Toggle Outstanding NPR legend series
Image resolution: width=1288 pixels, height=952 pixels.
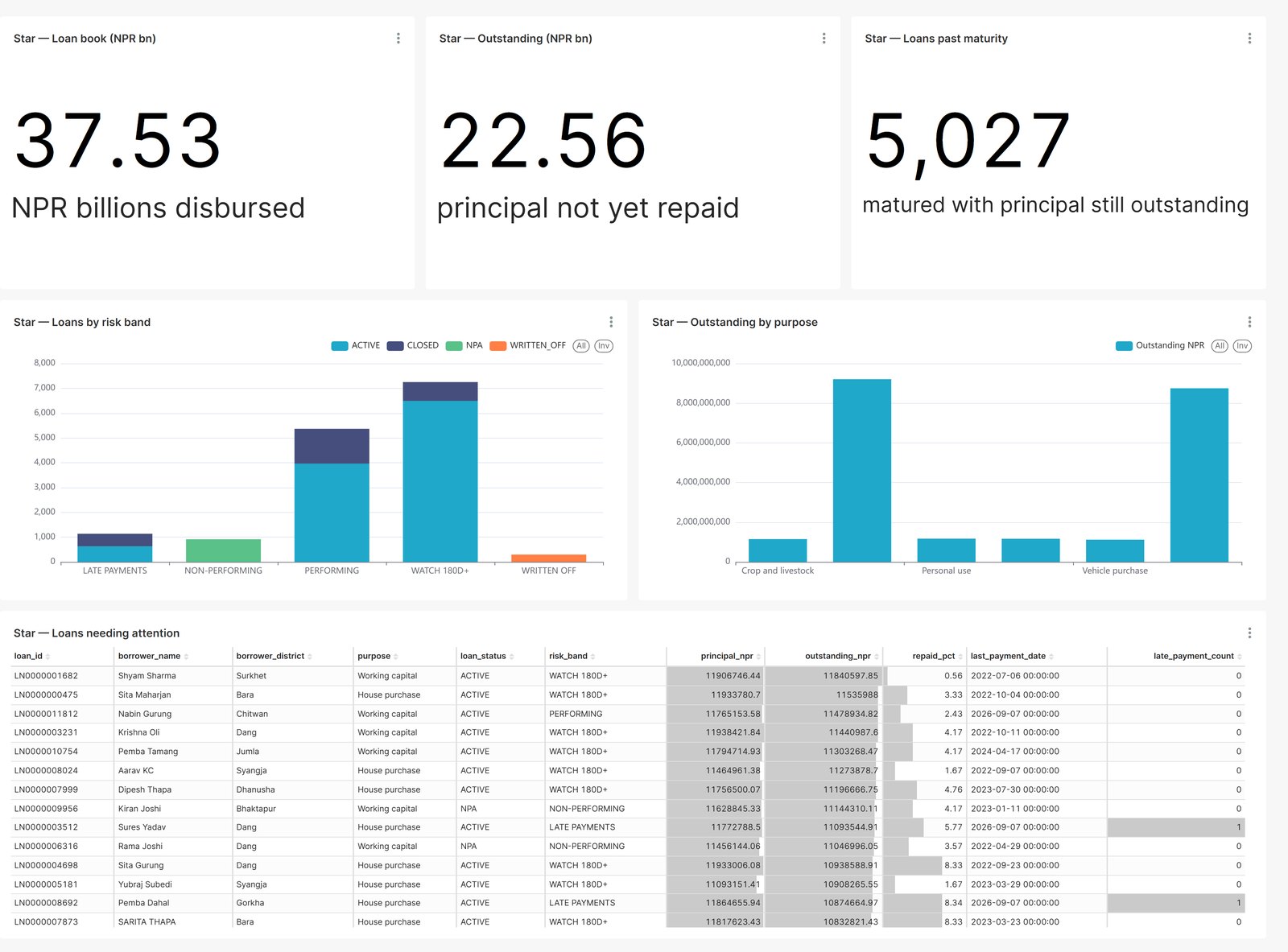[1160, 346]
